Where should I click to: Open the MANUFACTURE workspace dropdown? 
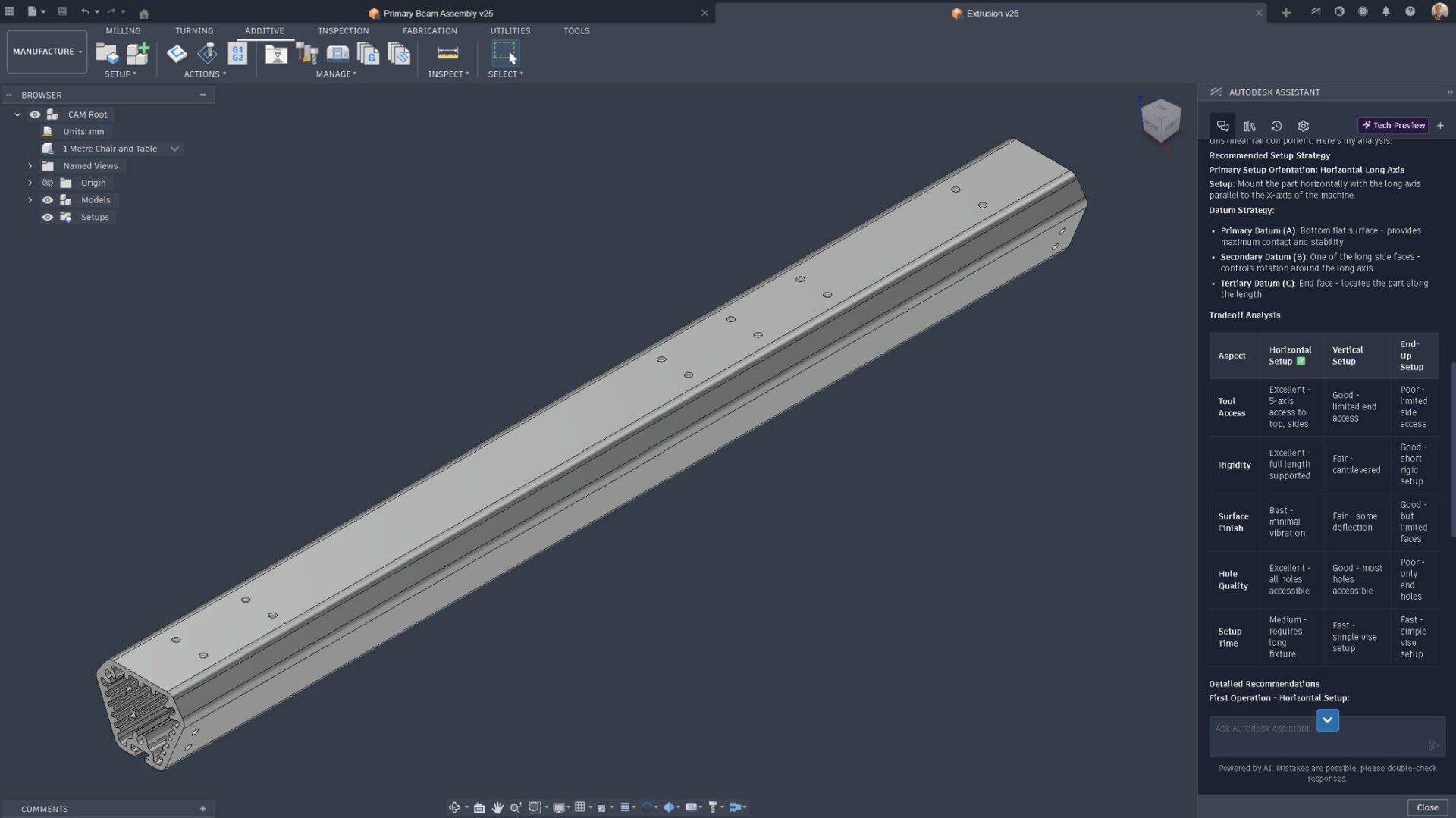click(x=47, y=52)
